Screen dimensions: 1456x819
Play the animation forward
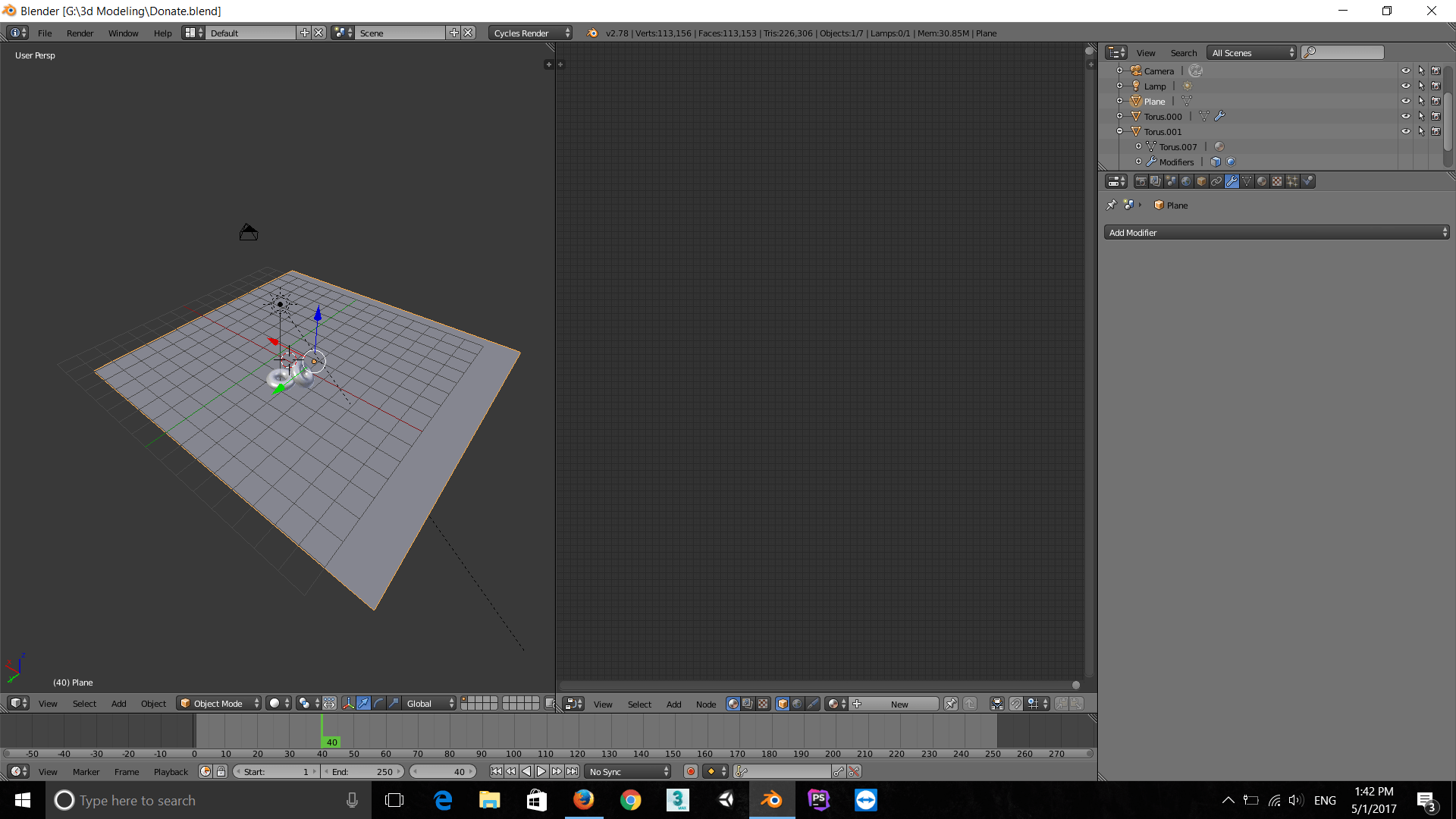coord(541,771)
